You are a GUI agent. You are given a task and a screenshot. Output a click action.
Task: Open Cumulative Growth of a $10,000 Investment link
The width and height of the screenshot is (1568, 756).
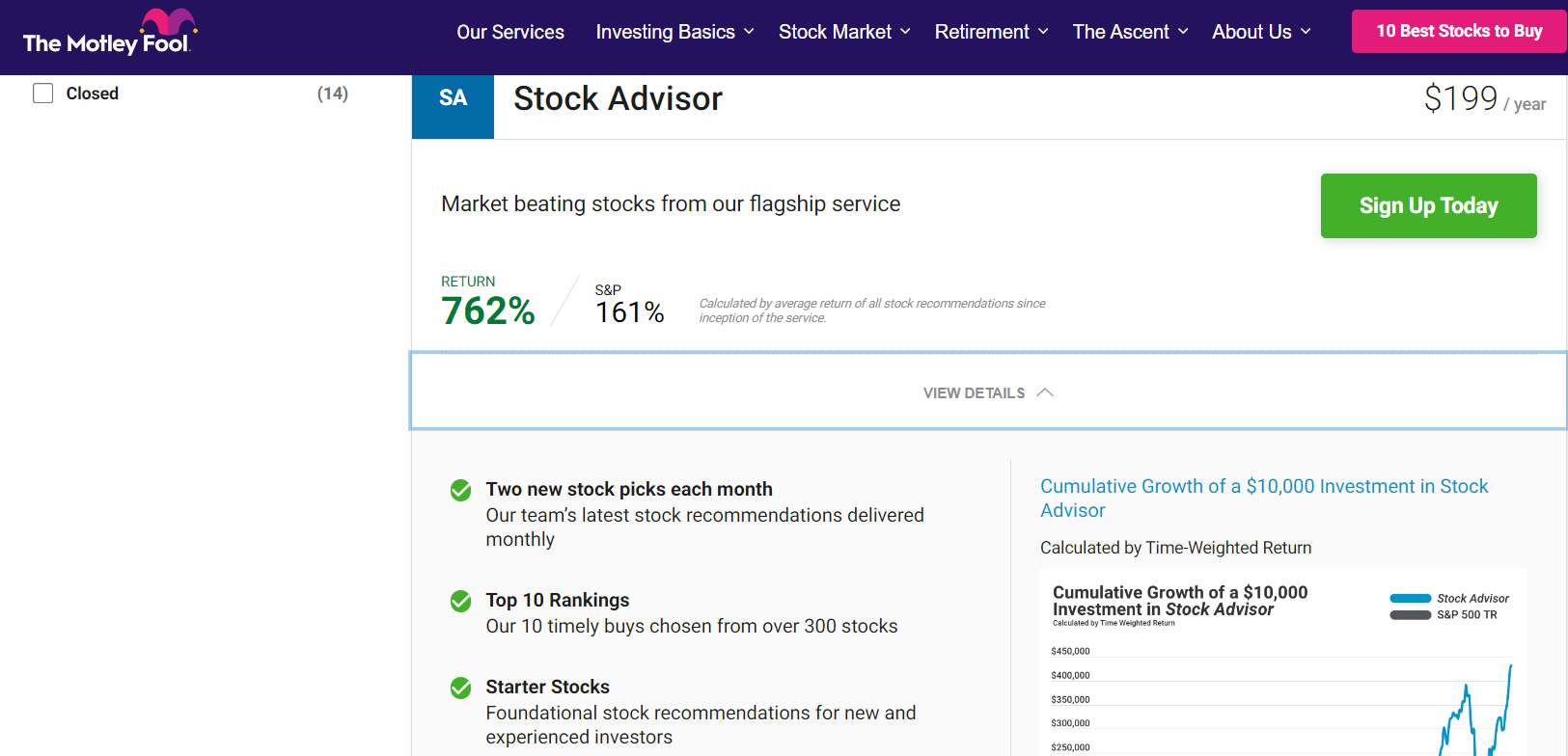click(x=1264, y=499)
